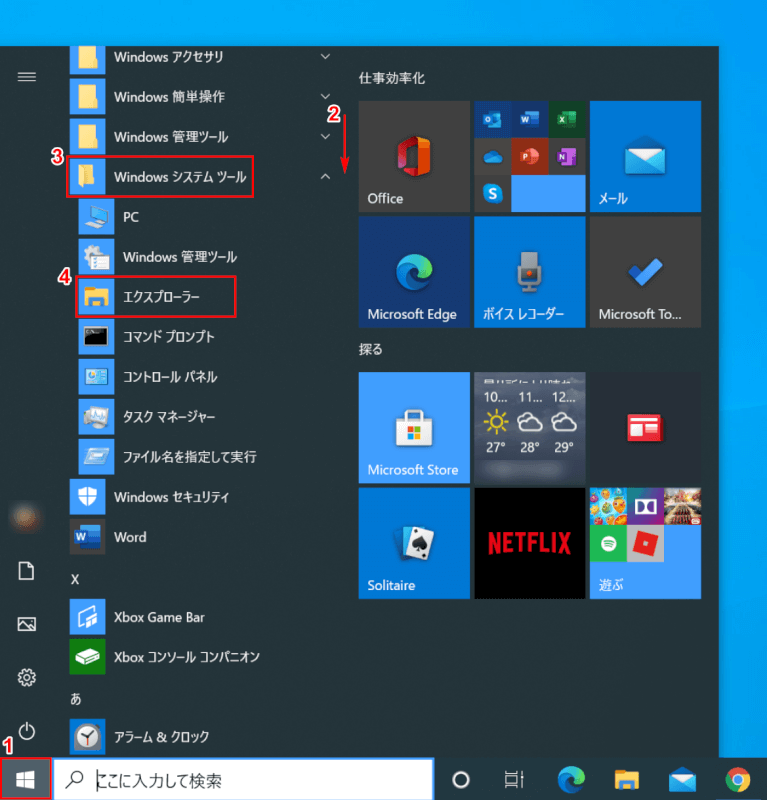Open Settings gear in Start sidebar

27,678
